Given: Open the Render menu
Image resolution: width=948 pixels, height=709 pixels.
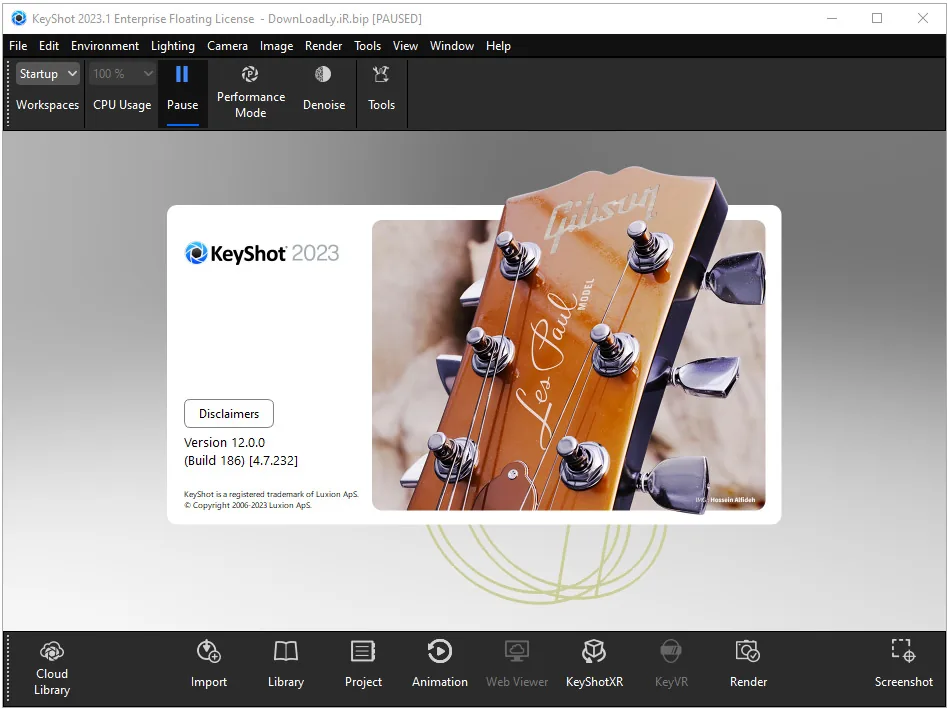Looking at the screenshot, I should coord(323,46).
